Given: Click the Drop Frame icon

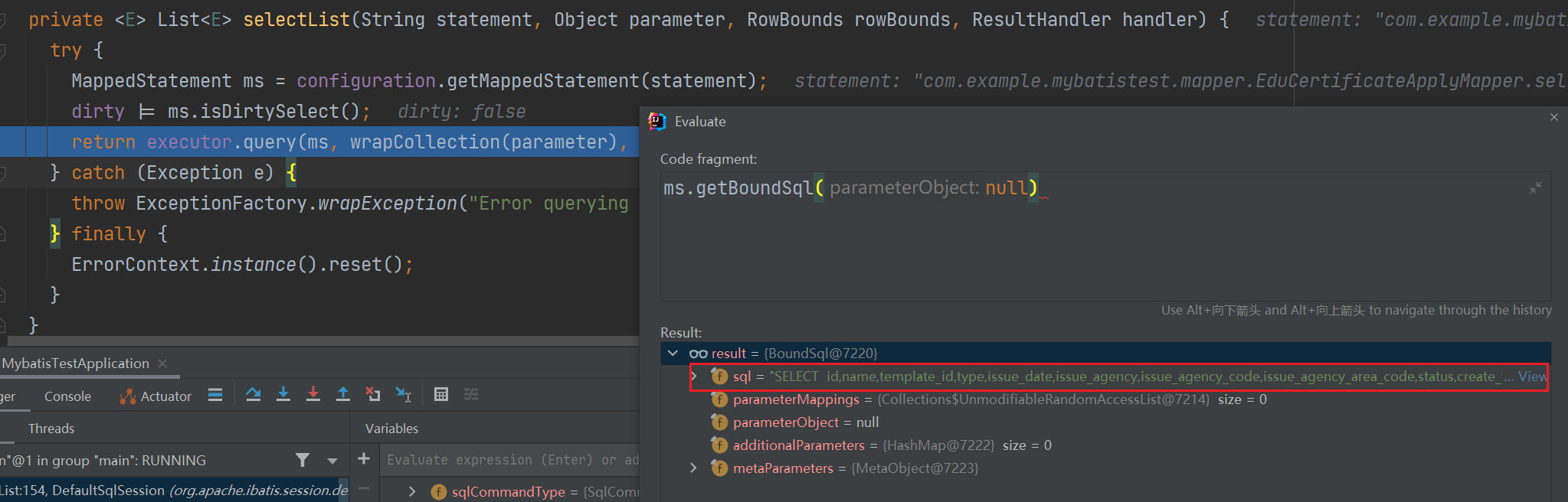Looking at the screenshot, I should [x=373, y=395].
